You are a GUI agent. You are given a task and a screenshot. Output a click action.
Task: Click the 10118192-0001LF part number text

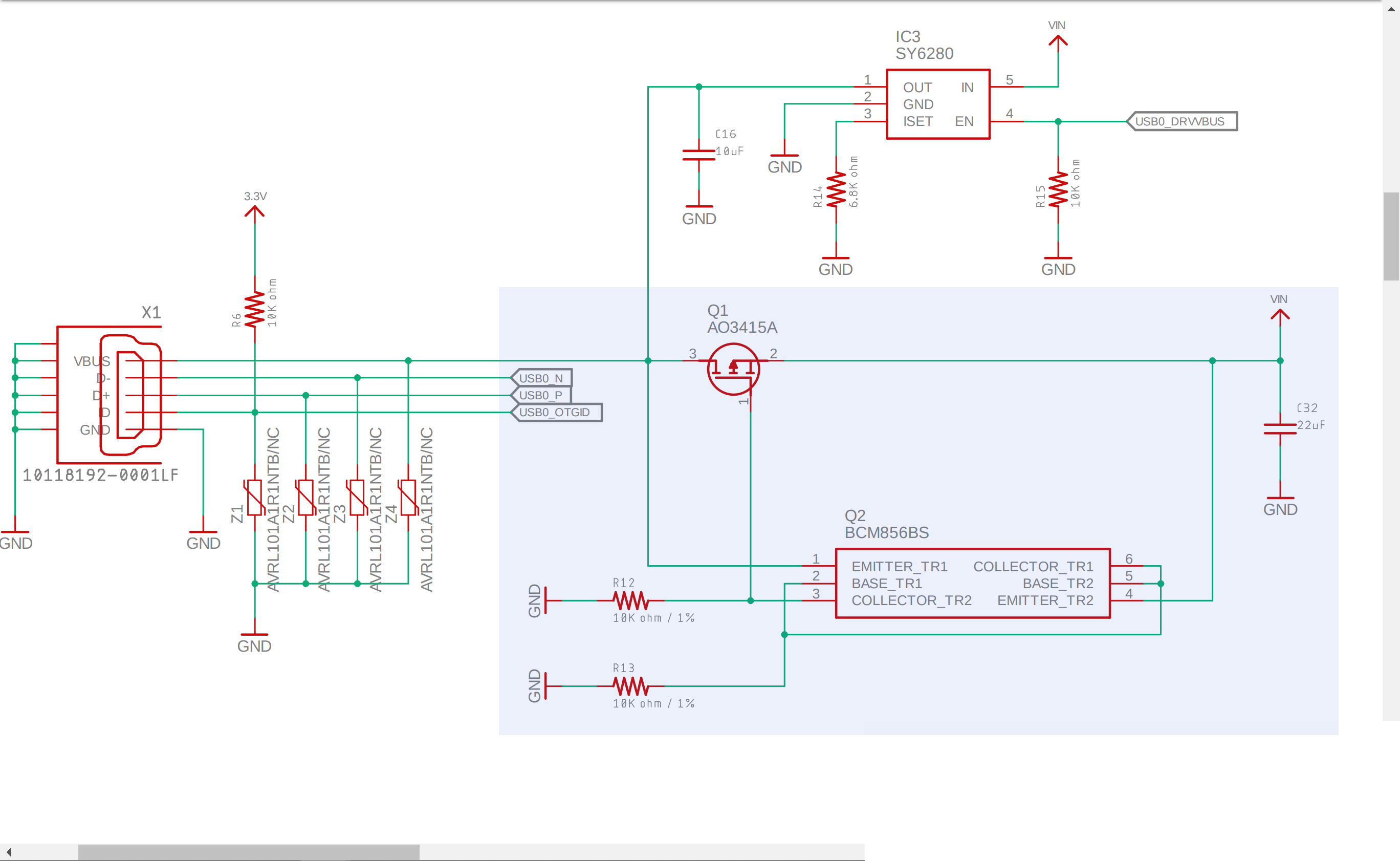coord(100,475)
